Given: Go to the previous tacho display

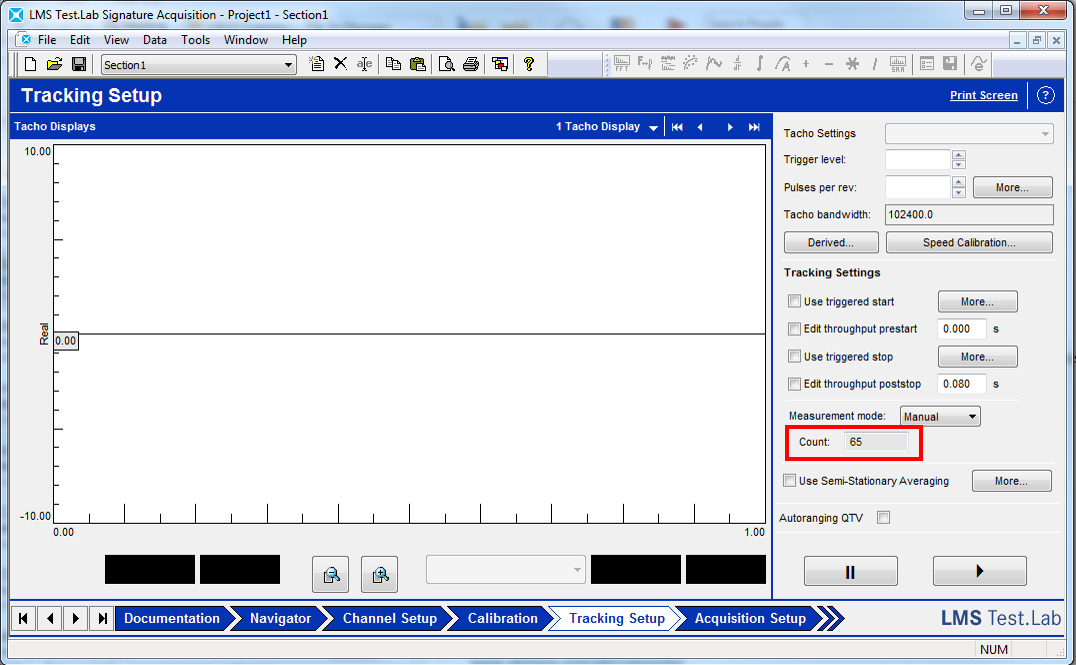Looking at the screenshot, I should coord(700,127).
